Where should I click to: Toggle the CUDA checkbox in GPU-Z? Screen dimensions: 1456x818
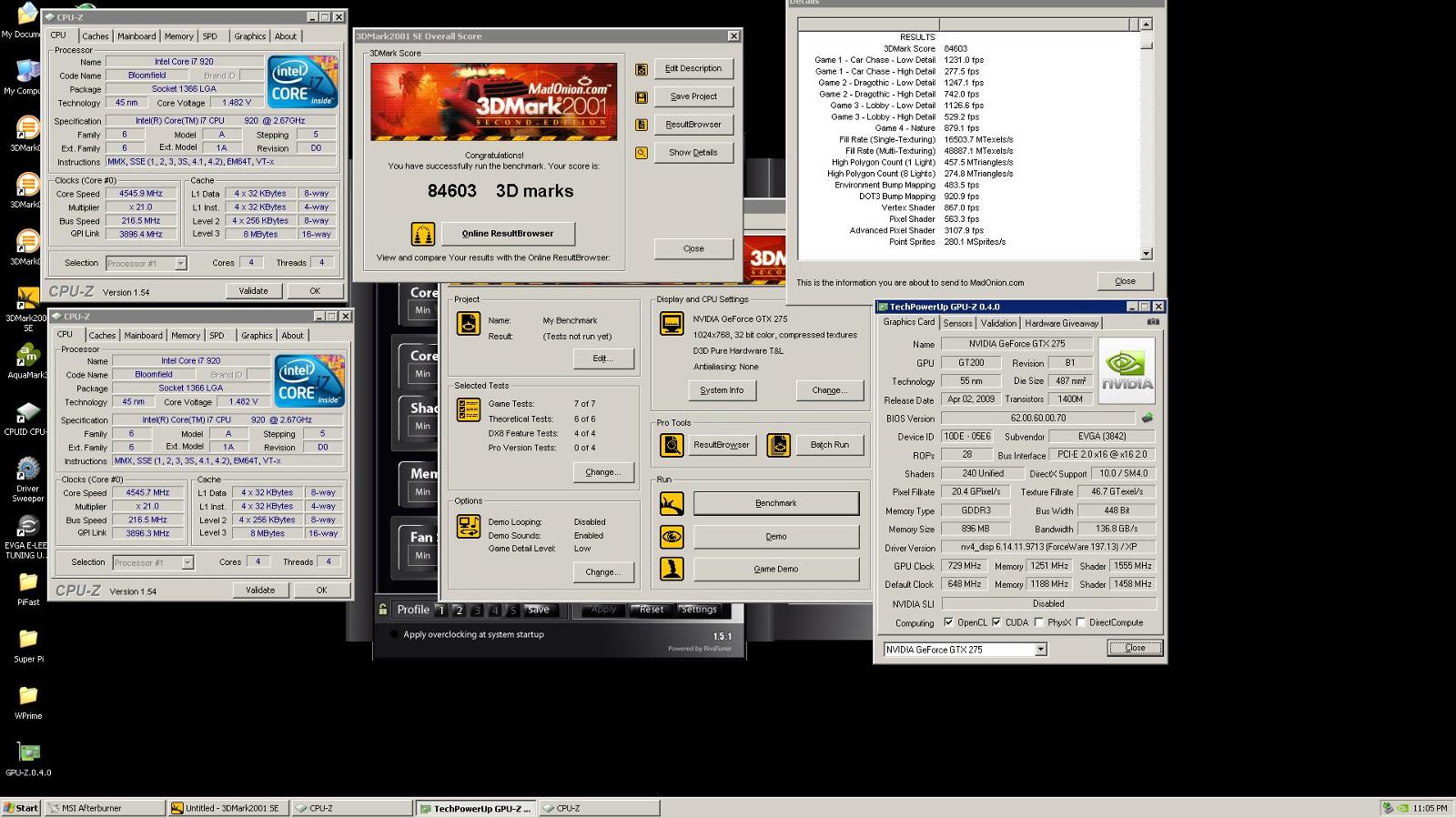[x=996, y=622]
